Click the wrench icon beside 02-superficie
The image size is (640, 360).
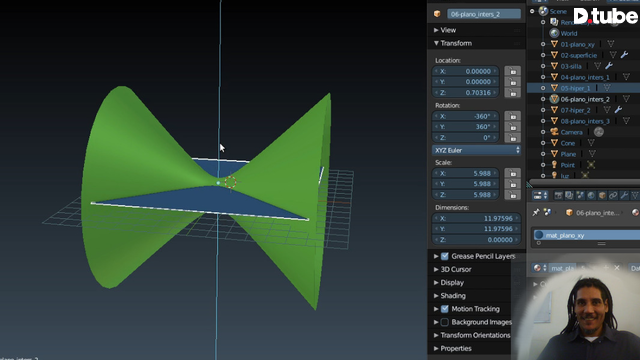coord(624,55)
